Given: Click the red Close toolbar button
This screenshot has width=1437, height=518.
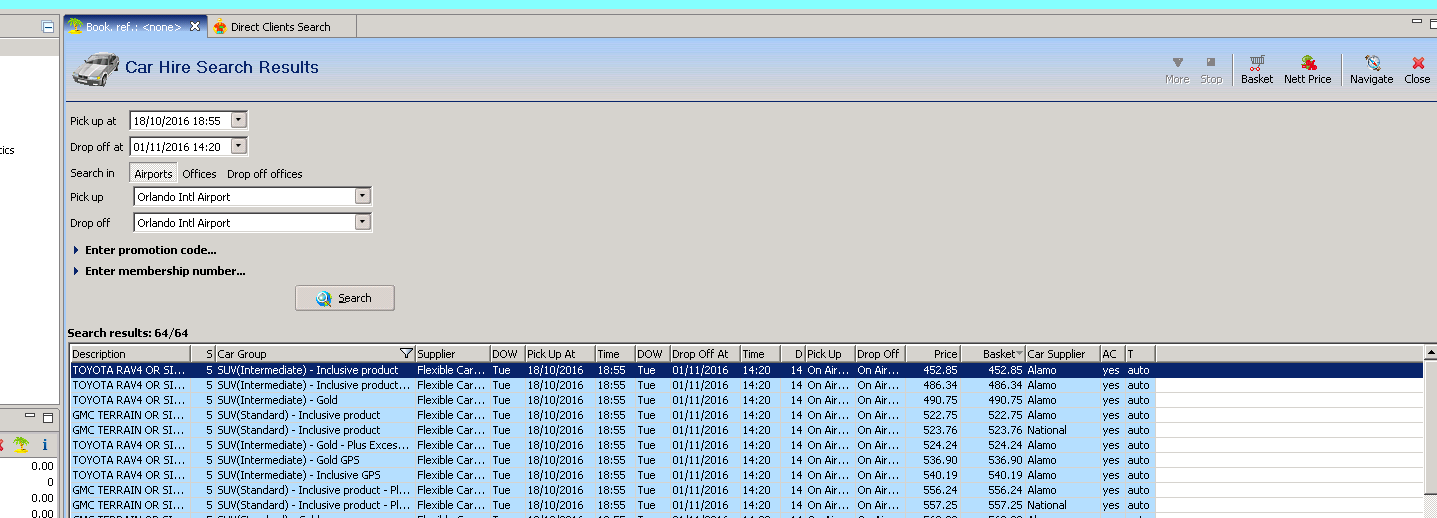Looking at the screenshot, I should [1417, 69].
